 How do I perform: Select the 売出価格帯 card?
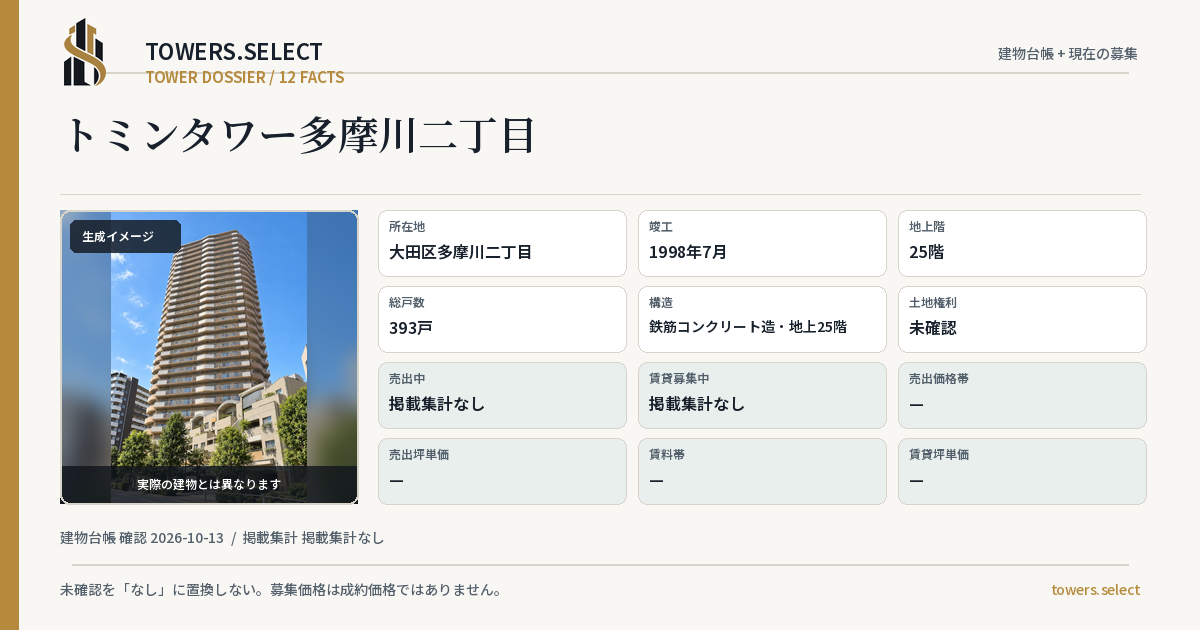[x=1022, y=395]
